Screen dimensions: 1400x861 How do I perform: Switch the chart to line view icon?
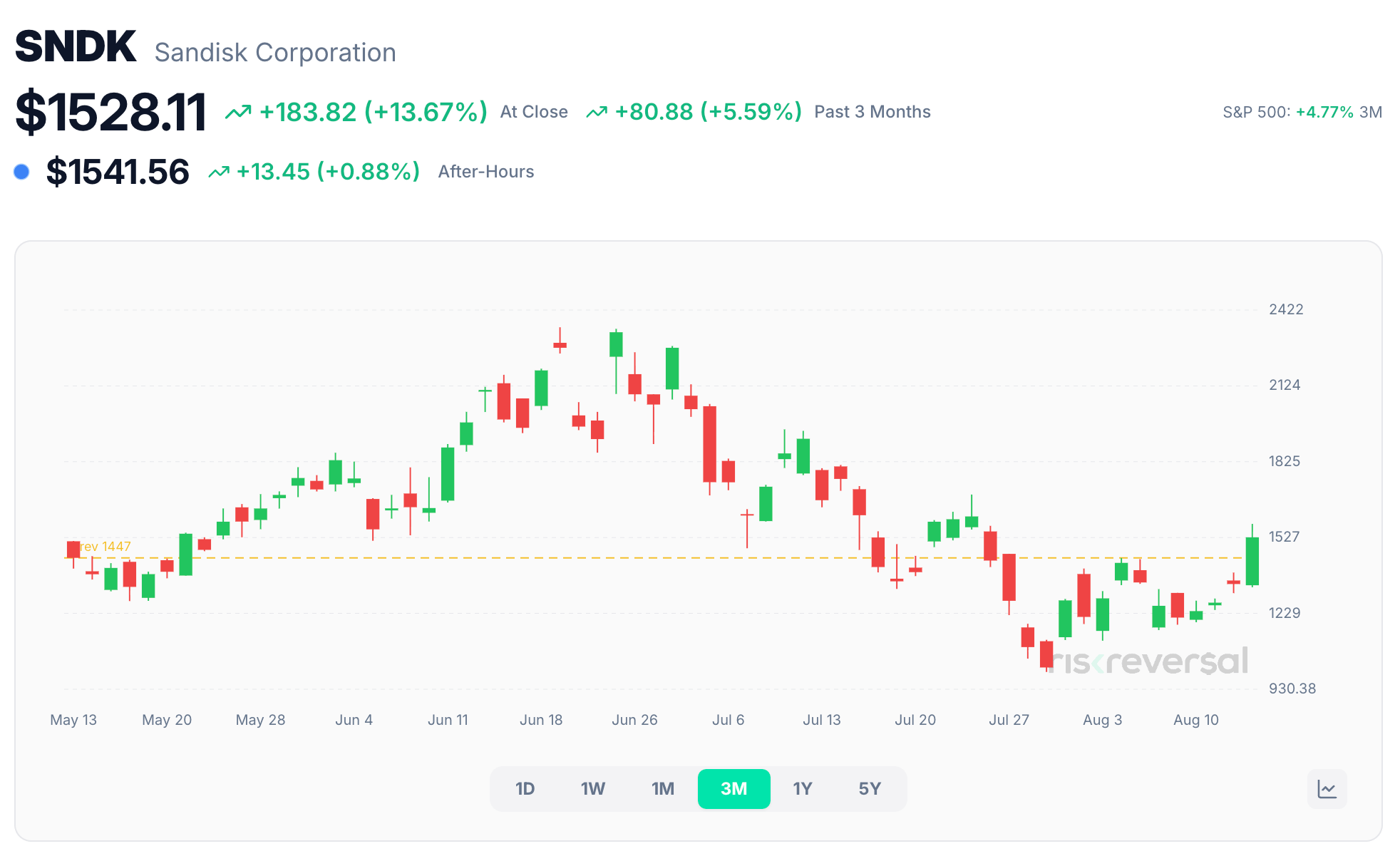1327,789
